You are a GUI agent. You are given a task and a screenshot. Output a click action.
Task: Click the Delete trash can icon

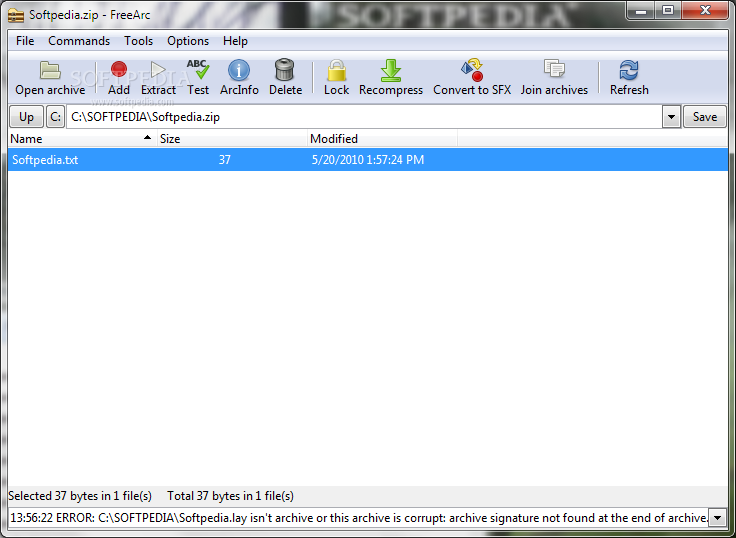coord(284,69)
